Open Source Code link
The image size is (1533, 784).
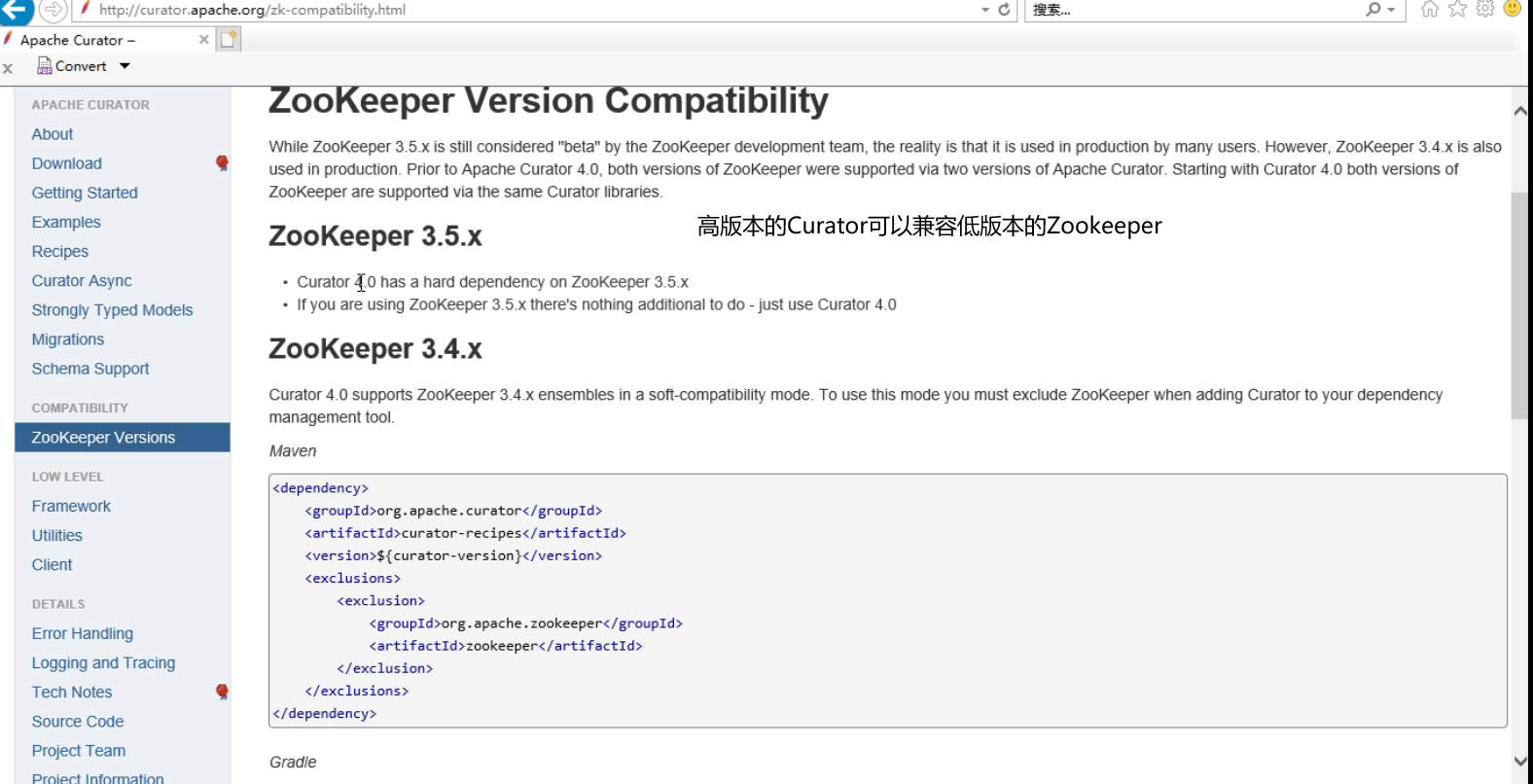coord(78,721)
